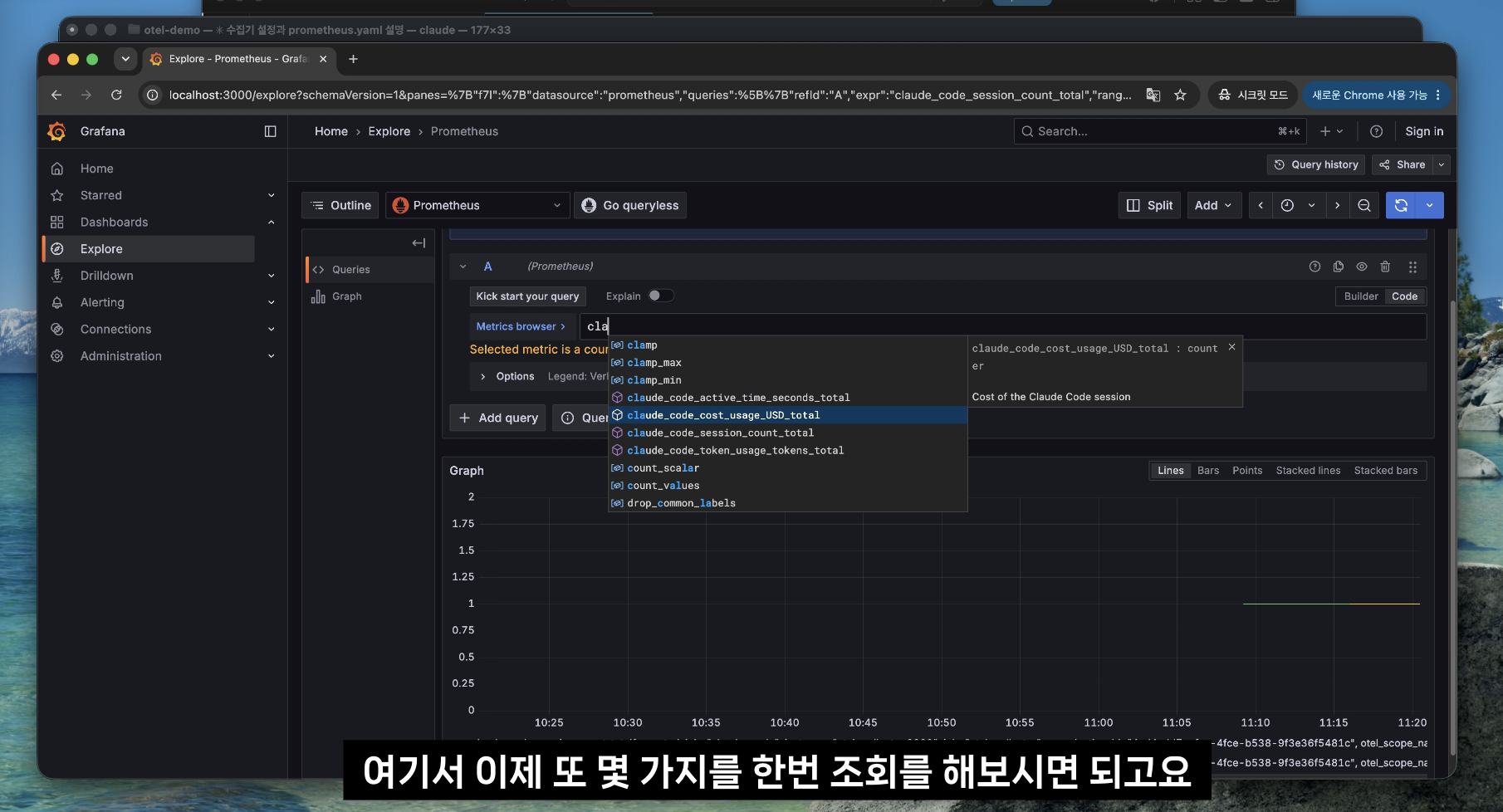The image size is (1503, 812).
Task: Choose claude_code_session_count_total suggestion
Action: [788, 433]
